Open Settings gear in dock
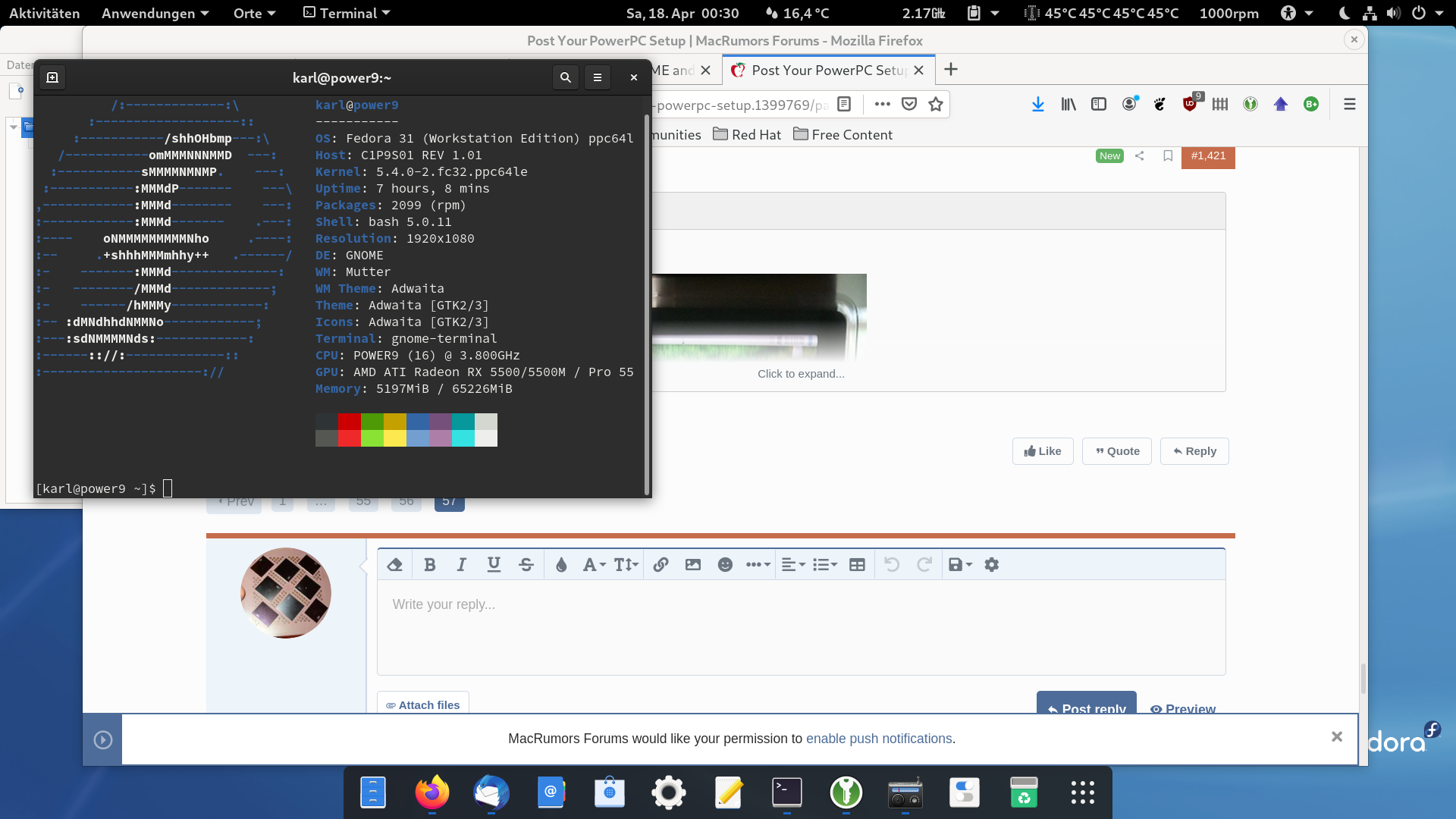 (x=669, y=793)
